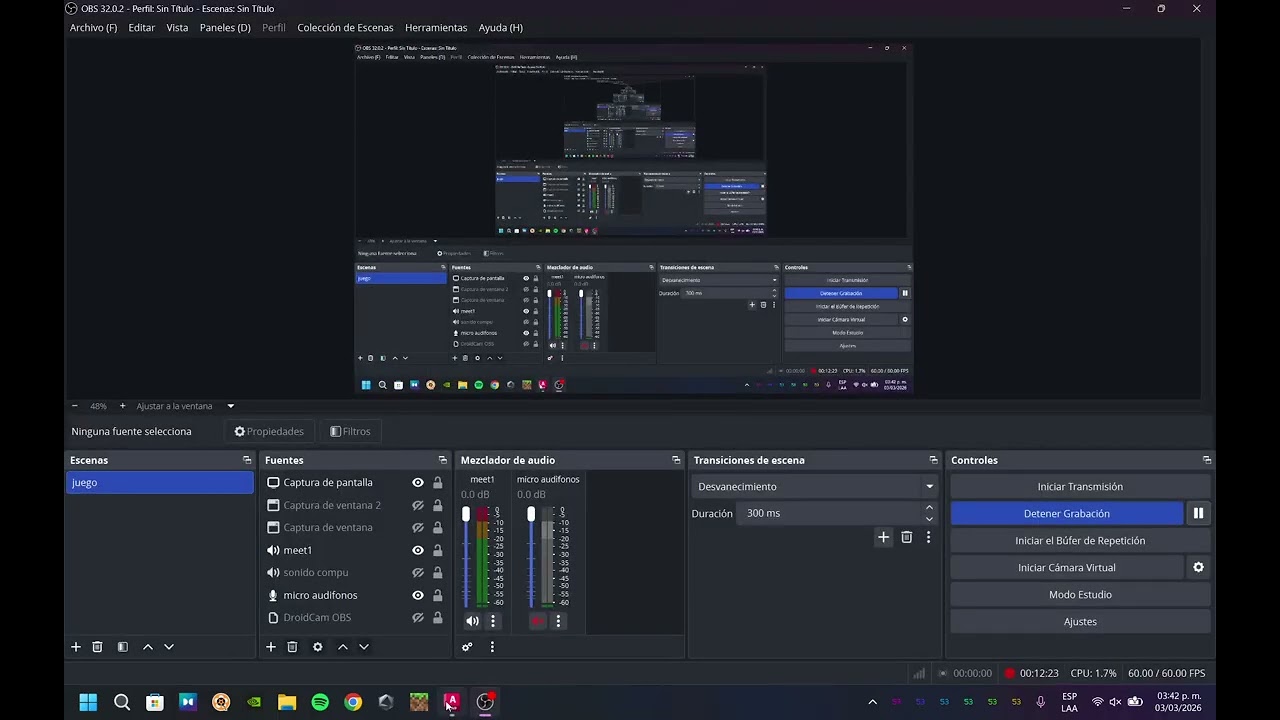
Task: Show hidden system tray icons chevron
Action: (872, 702)
